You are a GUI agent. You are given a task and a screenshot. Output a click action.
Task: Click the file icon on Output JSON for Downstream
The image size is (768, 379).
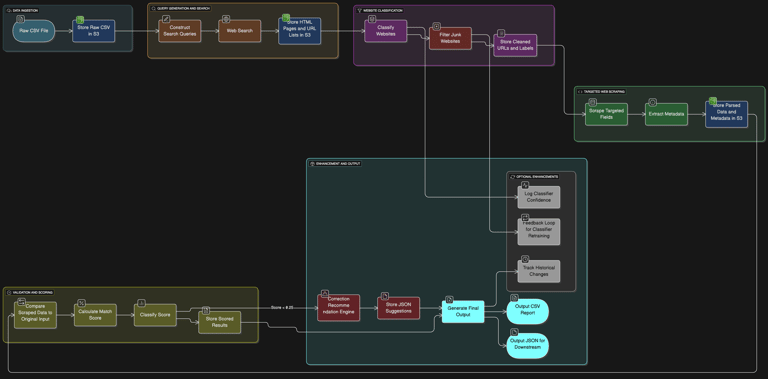tap(514, 332)
